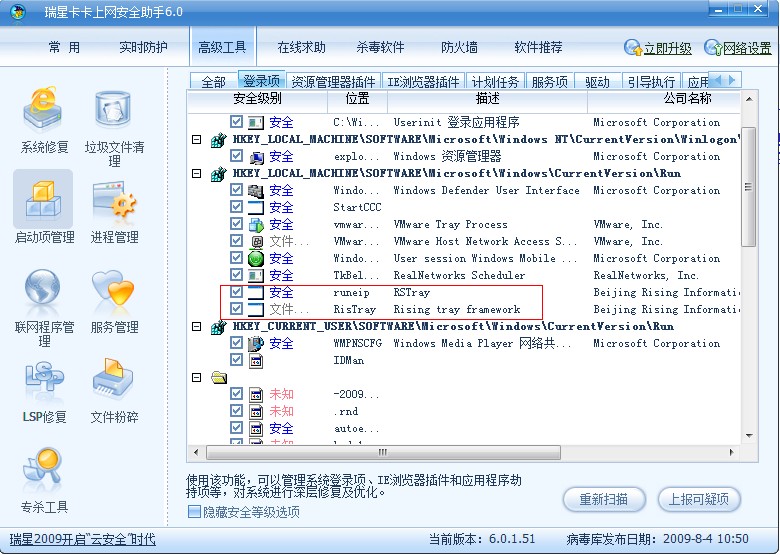Click the explorer entry icon
Image resolution: width=780 pixels, height=555 pixels.
256,157
